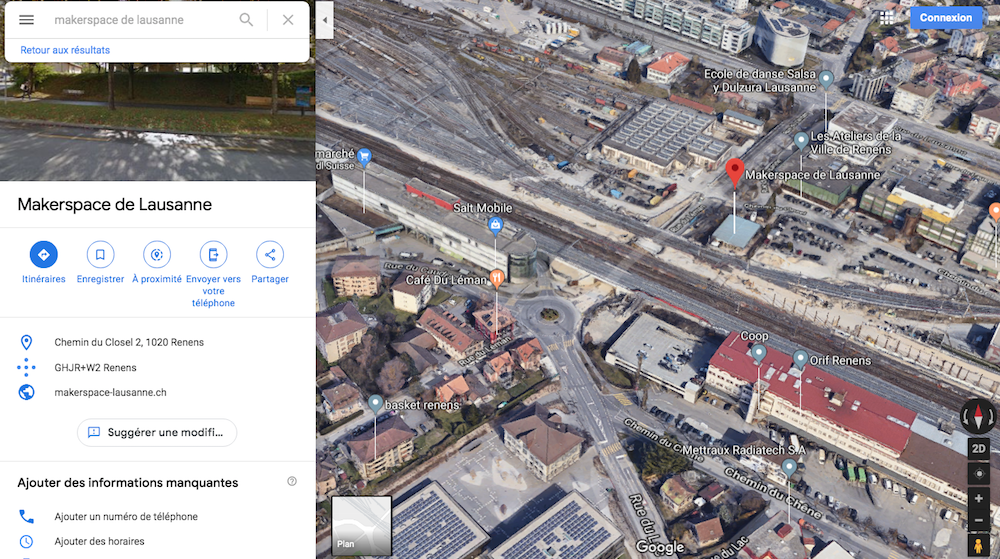Save place with Enregistrer icon

[x=100, y=254]
